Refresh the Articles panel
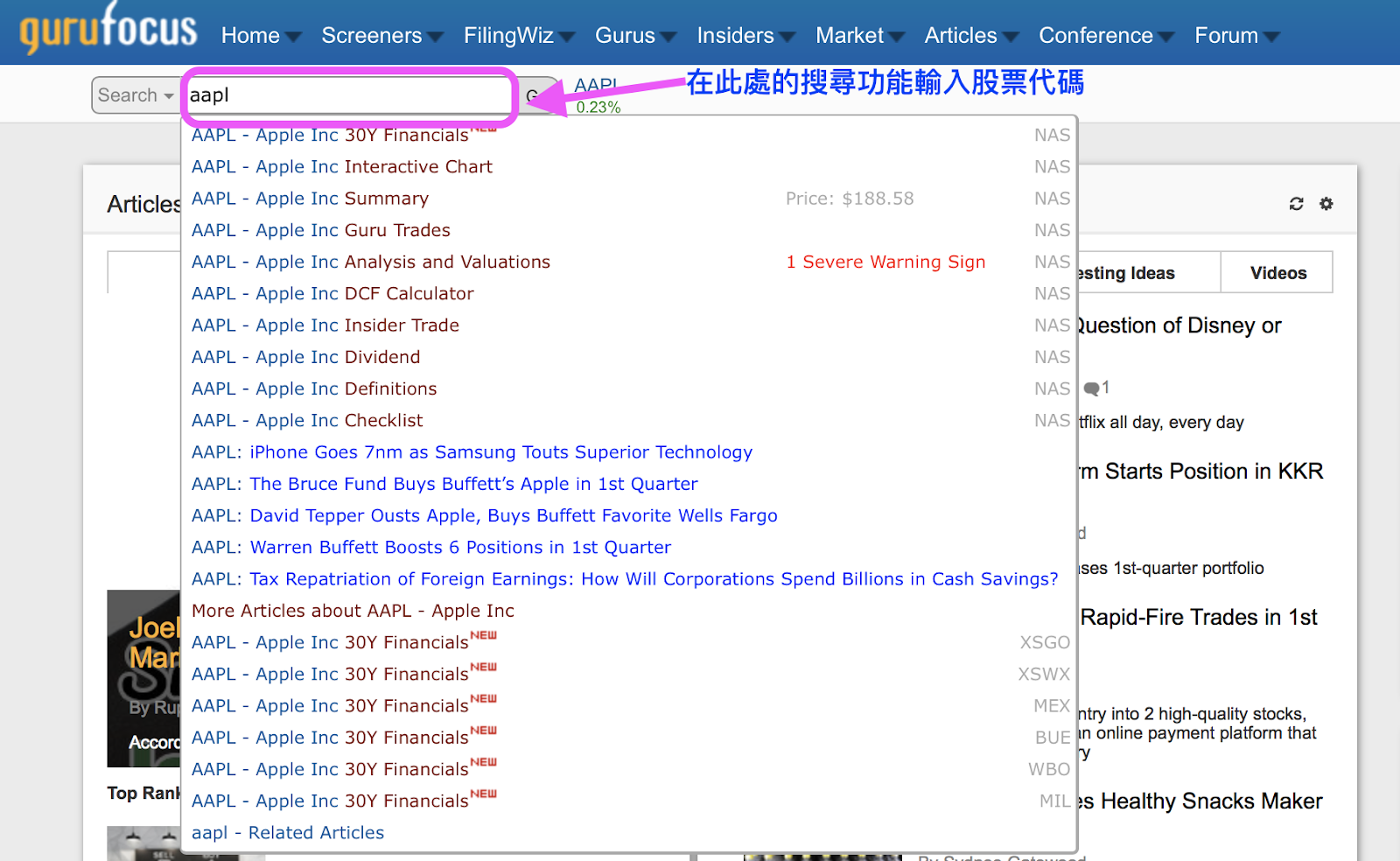The height and width of the screenshot is (861, 1400). pos(1296,203)
